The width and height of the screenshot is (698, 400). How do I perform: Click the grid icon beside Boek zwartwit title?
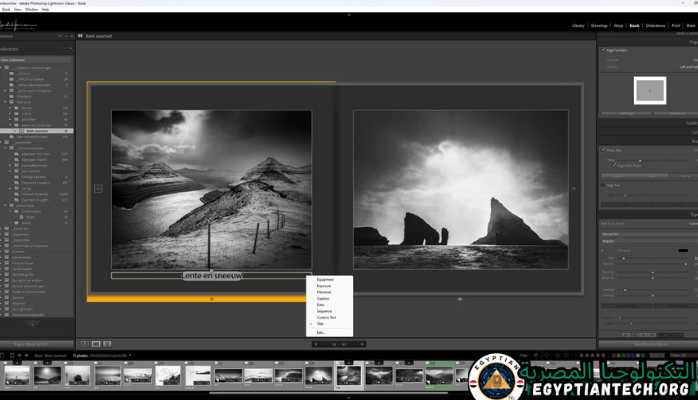pos(80,36)
